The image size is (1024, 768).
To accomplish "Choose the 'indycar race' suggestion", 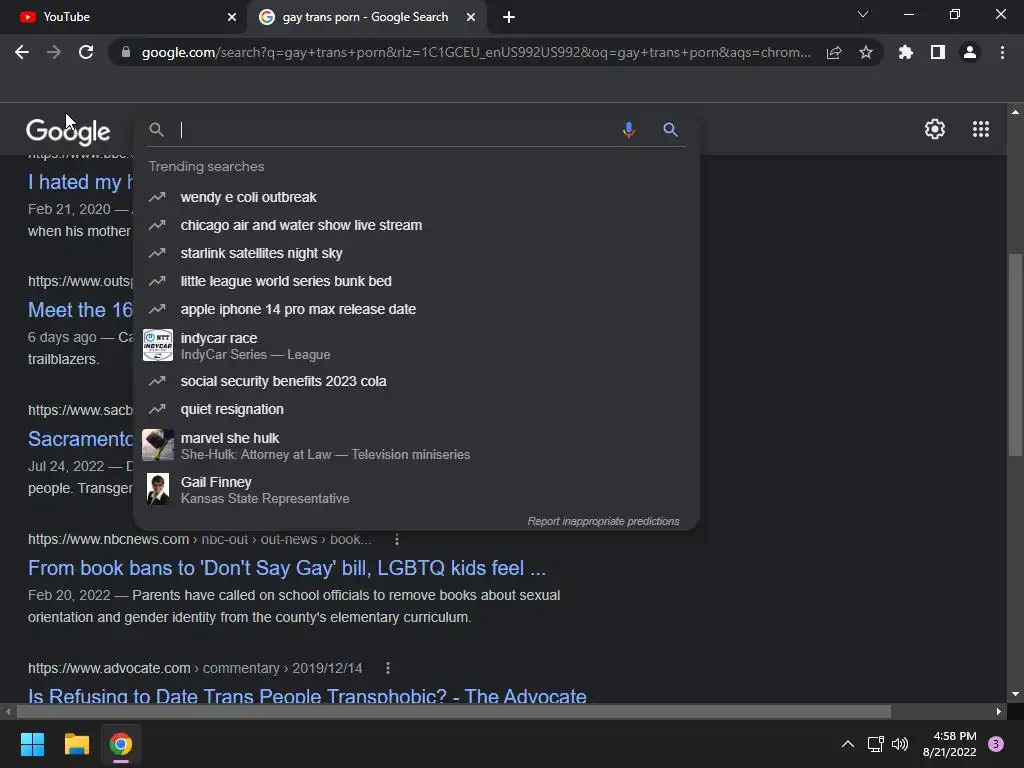I will click(x=416, y=345).
